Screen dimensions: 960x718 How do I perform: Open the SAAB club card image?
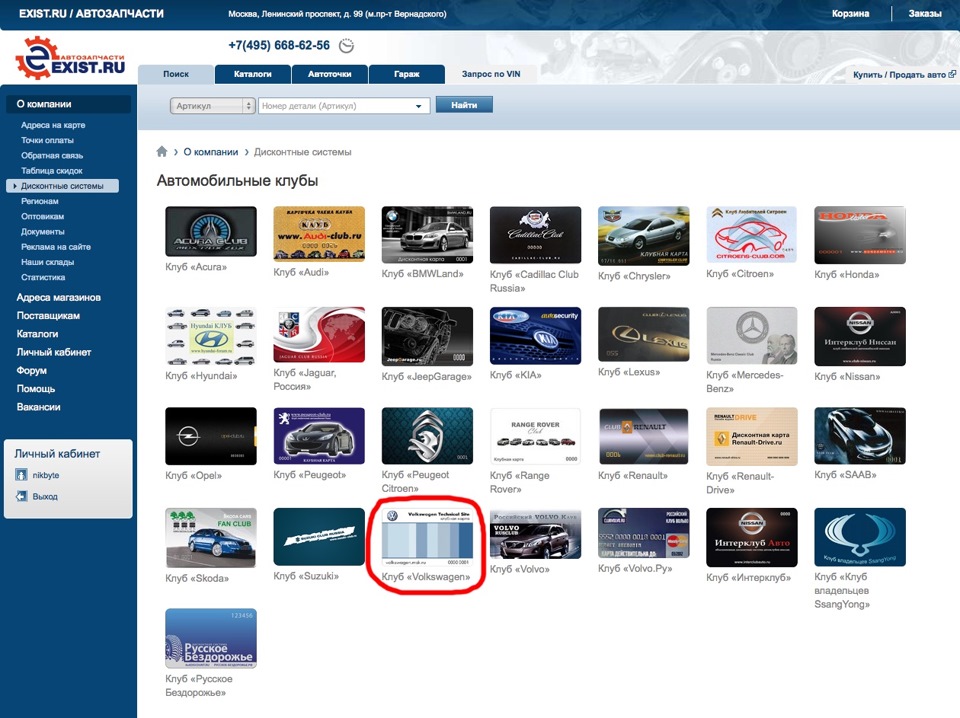[860, 436]
